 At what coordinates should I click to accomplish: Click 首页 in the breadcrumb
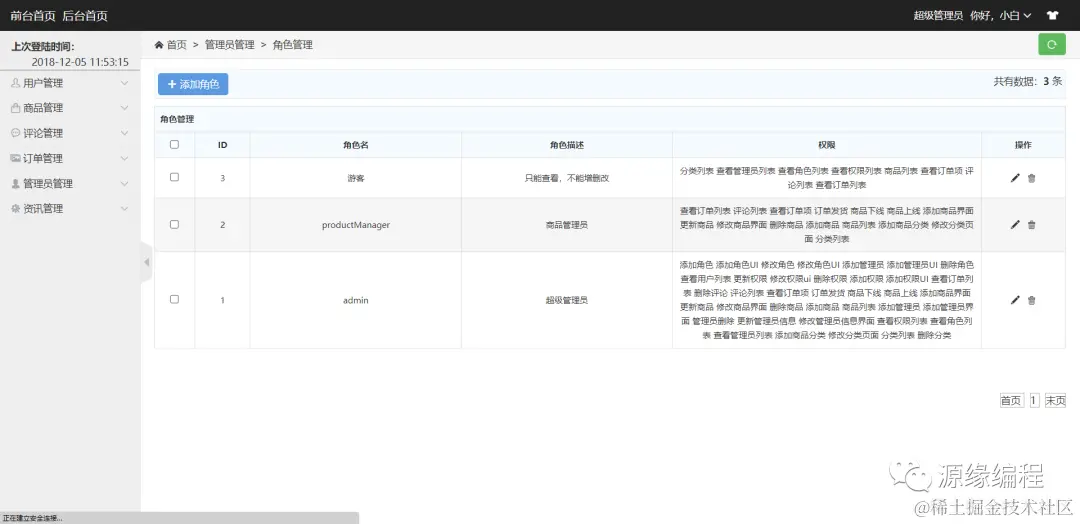click(x=176, y=45)
